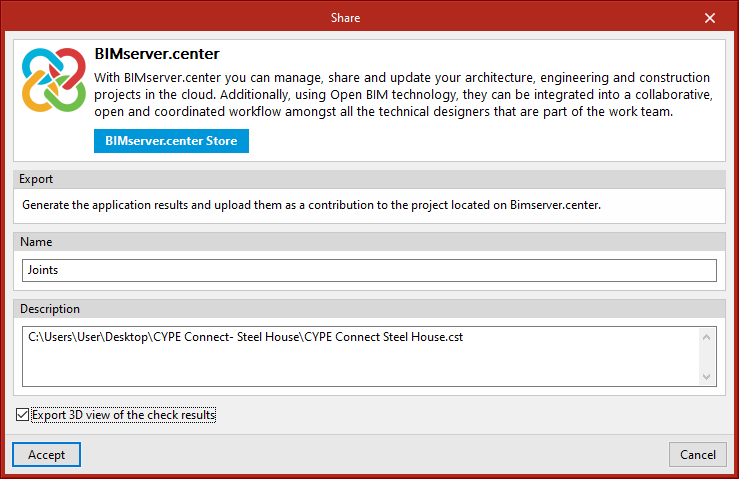Open the BIMserver.center Store

point(171,141)
